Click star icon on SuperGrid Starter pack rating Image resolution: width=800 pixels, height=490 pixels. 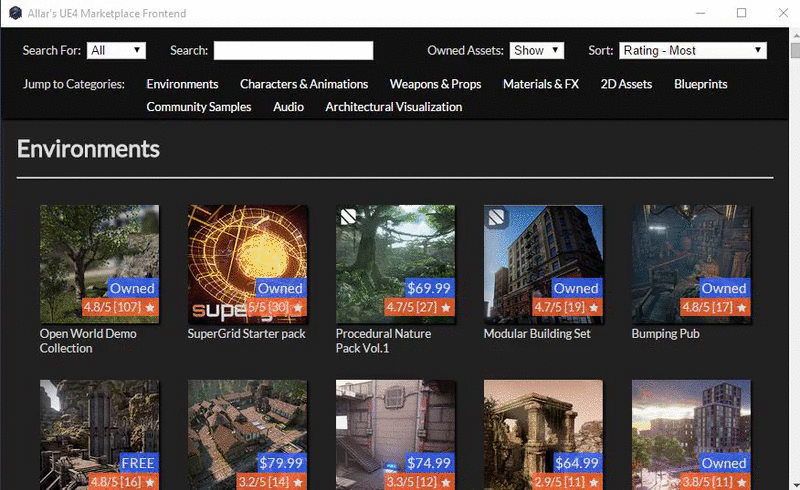tap(297, 307)
